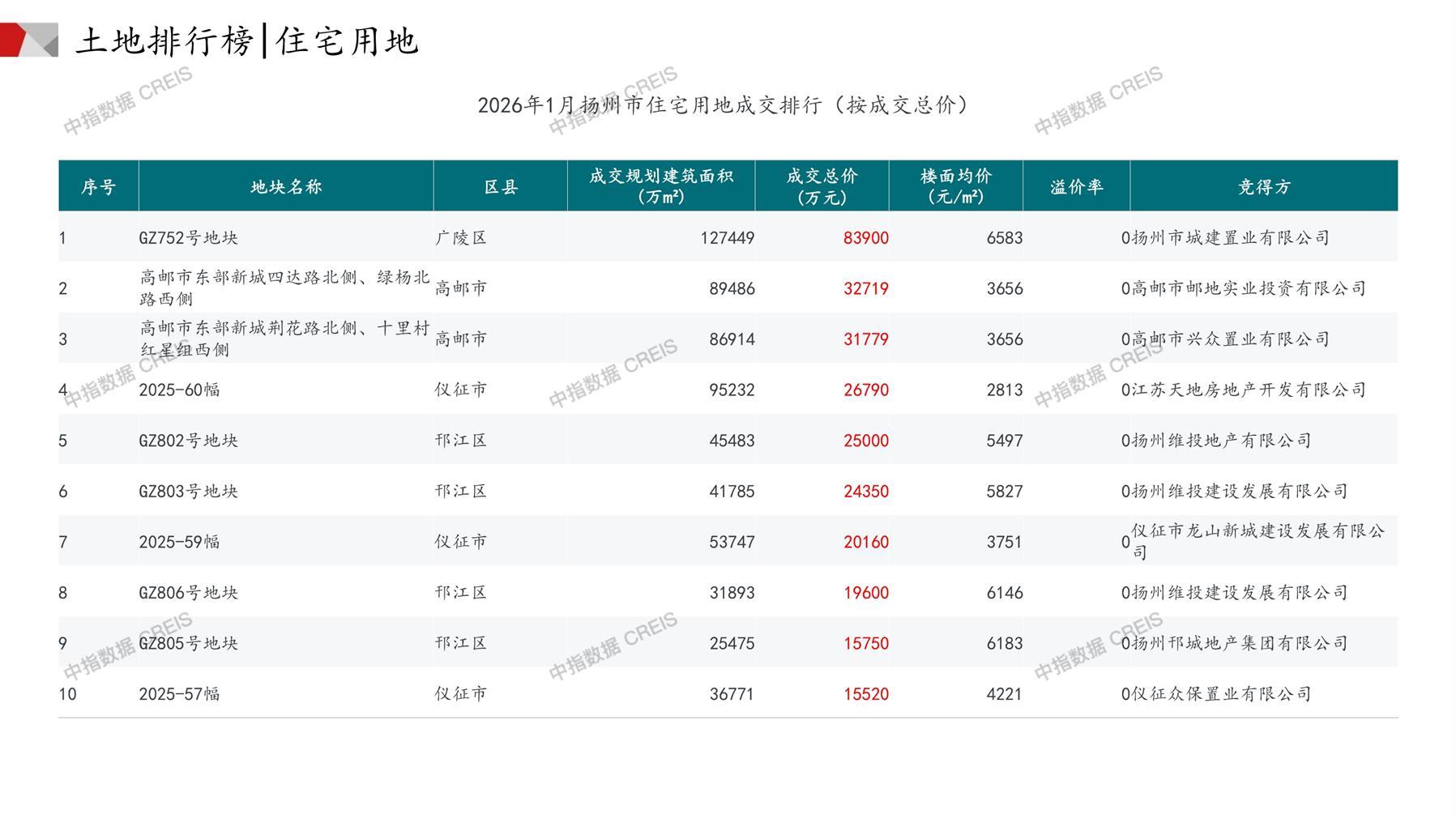Click the 土地排行榜|住宅用地 slide heading
This screenshot has height=818, width=1456.
tap(246, 41)
